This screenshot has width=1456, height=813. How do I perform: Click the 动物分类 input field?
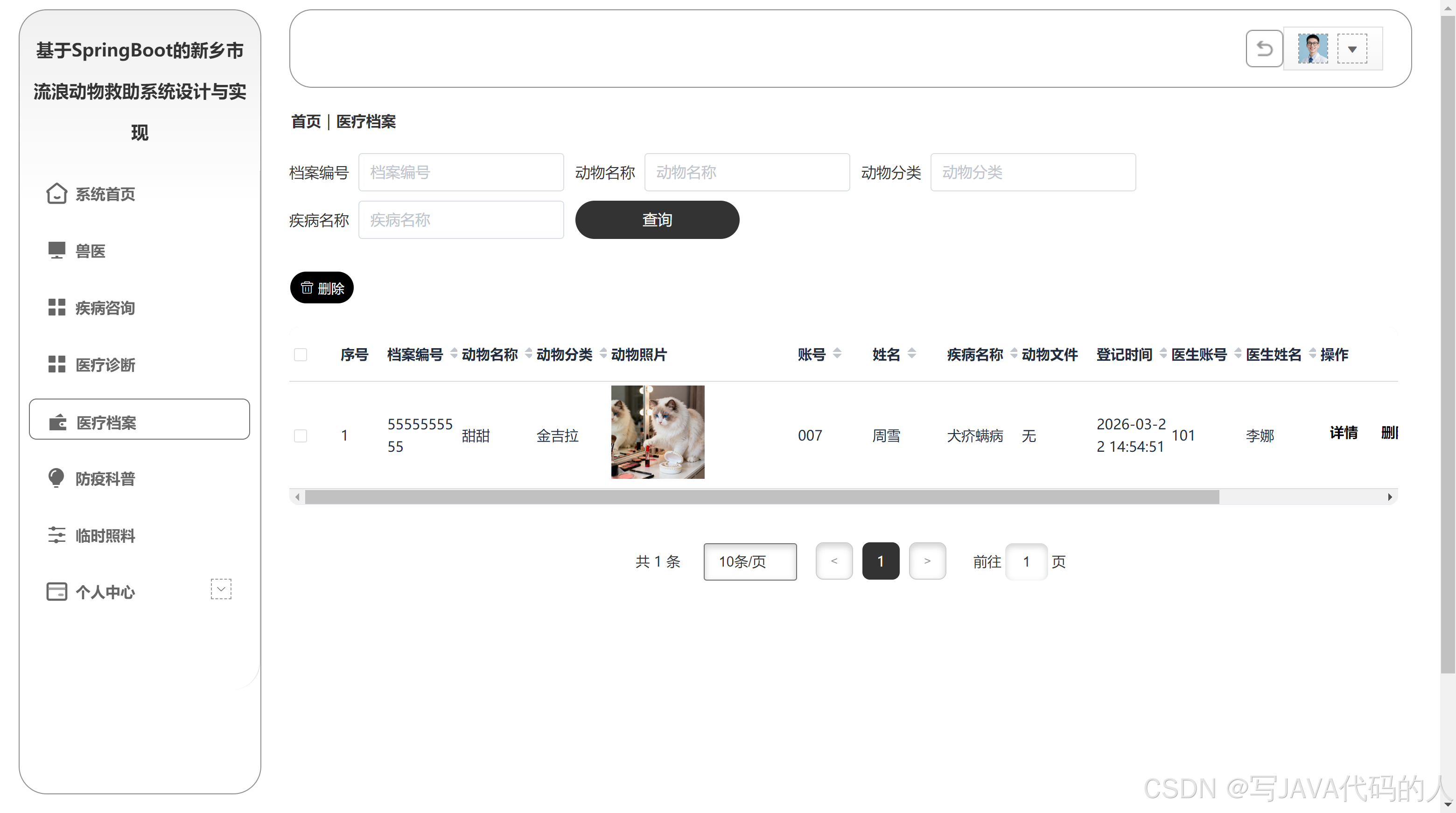(1033, 172)
